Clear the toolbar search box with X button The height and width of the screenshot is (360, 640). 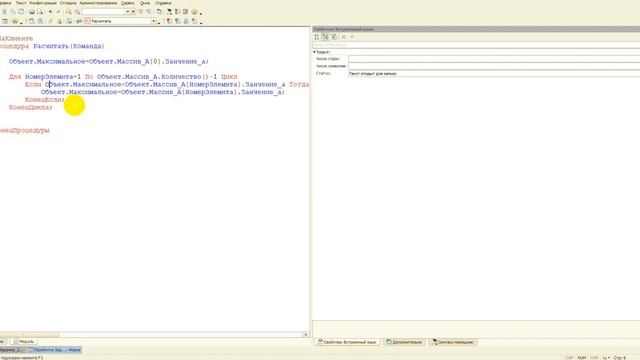pyautogui.click(x=133, y=12)
